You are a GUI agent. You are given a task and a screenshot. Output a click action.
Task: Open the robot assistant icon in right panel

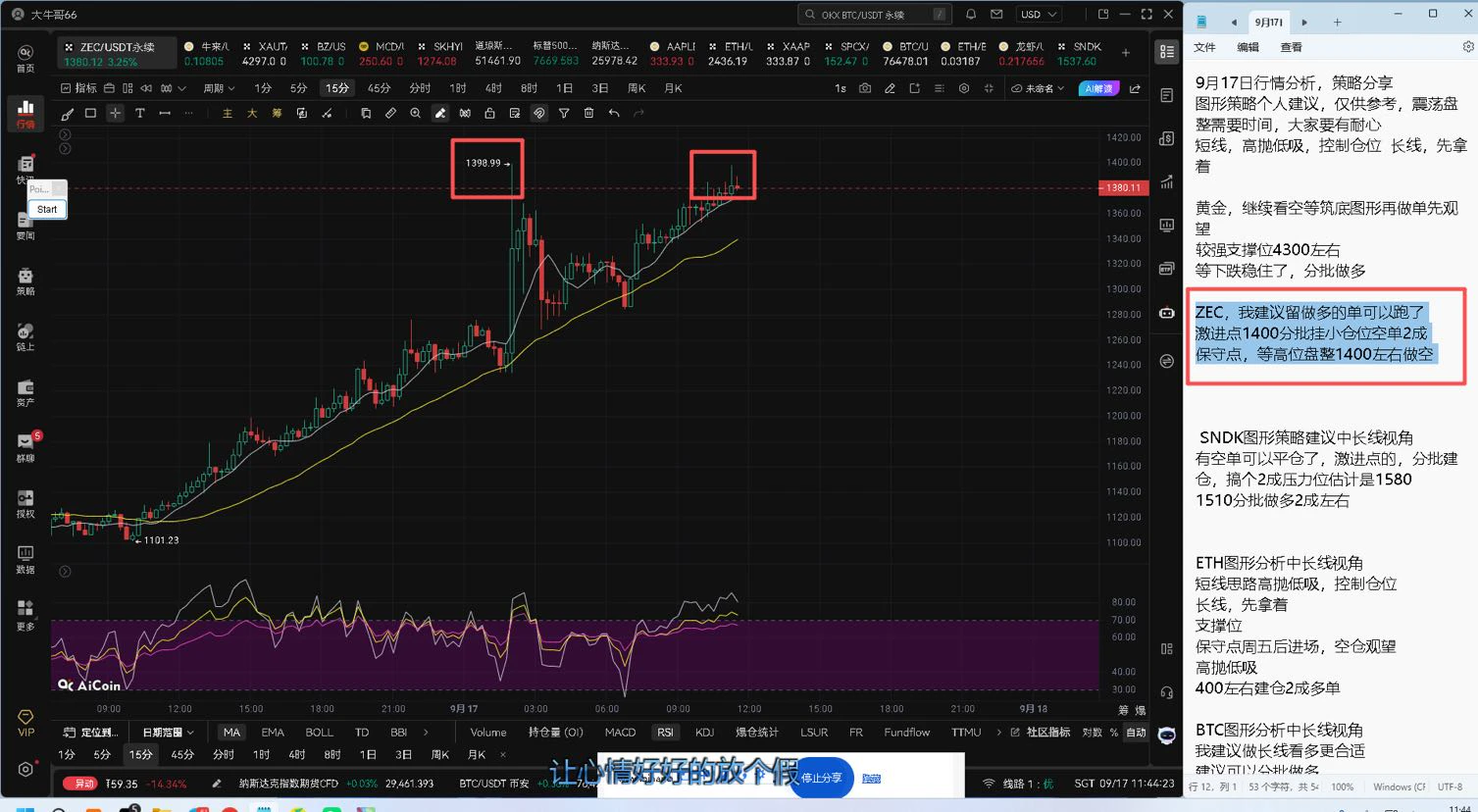click(x=1167, y=313)
